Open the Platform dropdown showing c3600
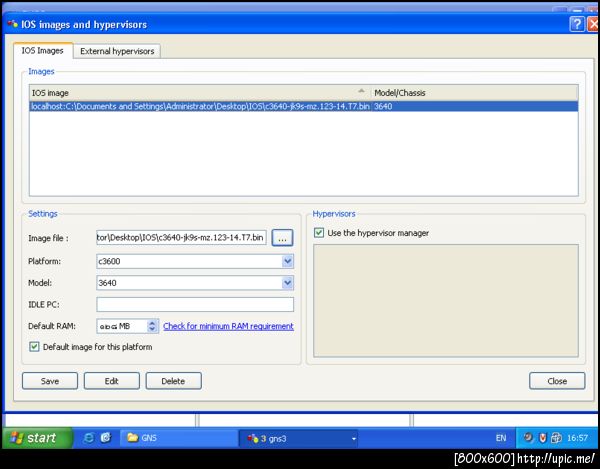 pos(195,261)
